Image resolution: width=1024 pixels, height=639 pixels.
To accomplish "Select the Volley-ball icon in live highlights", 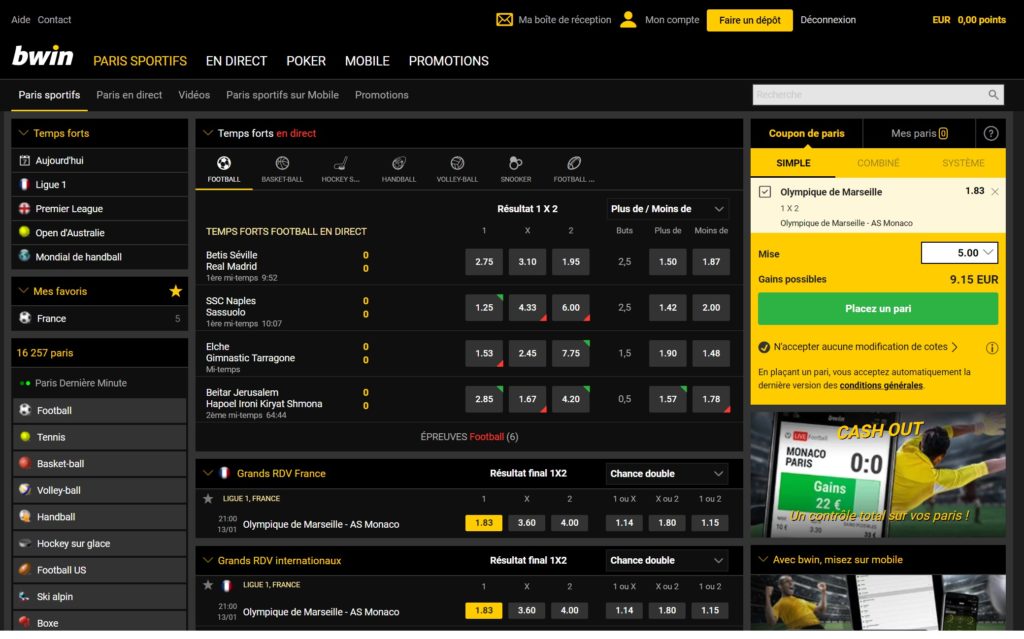I will (x=457, y=163).
